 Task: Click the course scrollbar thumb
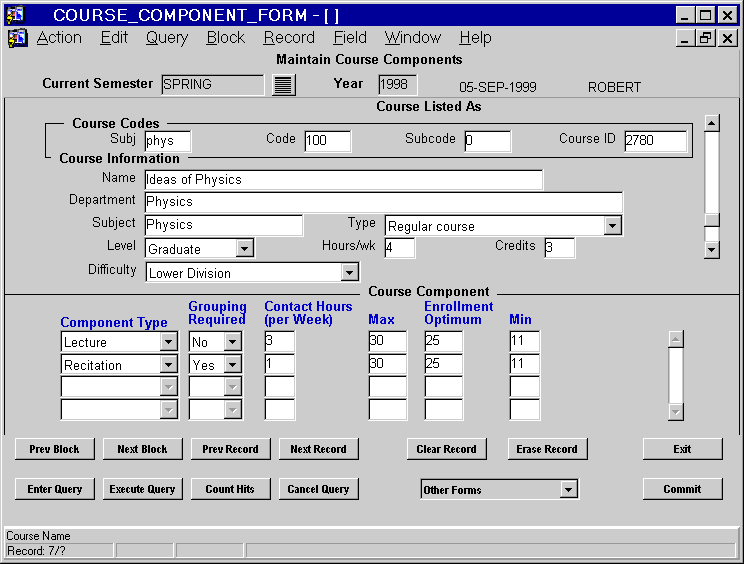coord(712,220)
